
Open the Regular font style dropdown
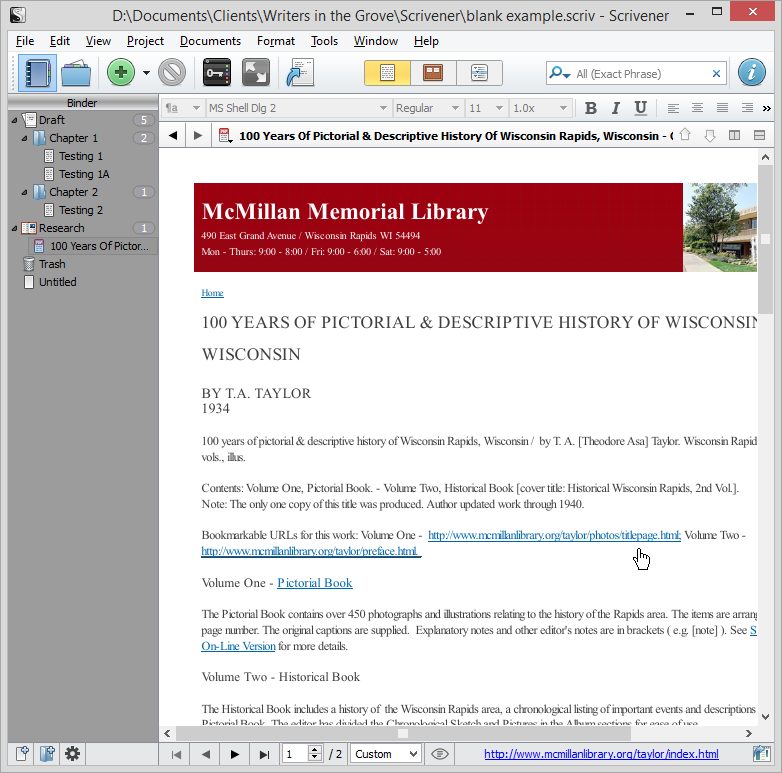427,108
